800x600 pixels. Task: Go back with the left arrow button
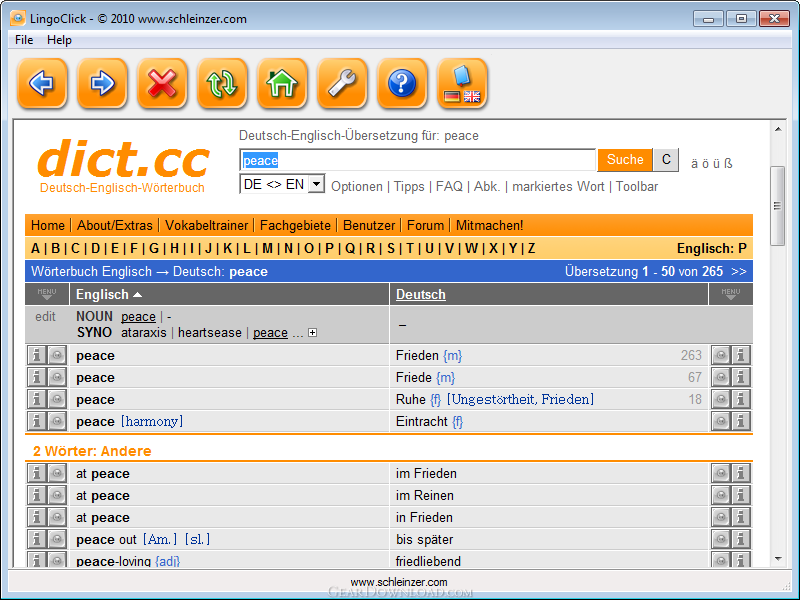coord(42,83)
